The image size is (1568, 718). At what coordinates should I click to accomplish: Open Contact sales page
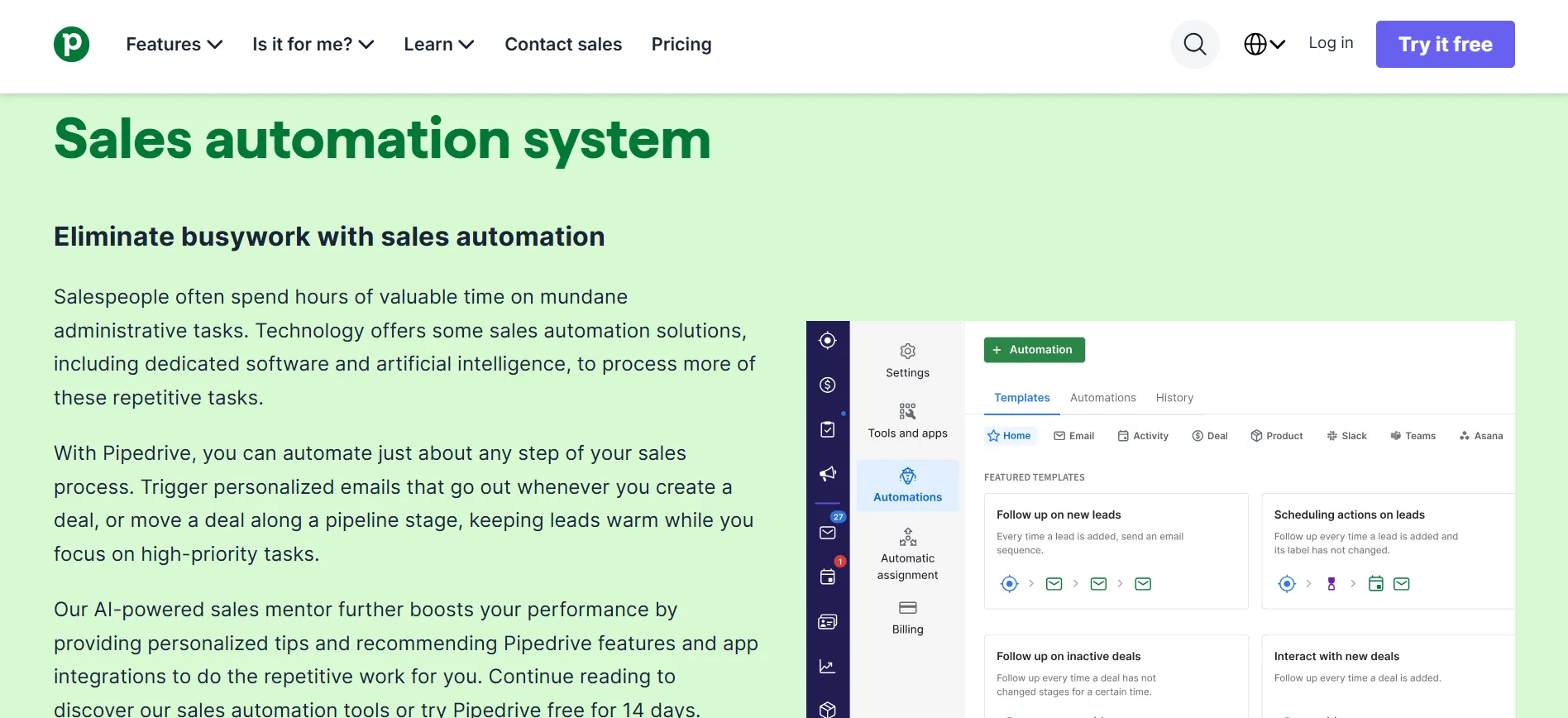563,44
